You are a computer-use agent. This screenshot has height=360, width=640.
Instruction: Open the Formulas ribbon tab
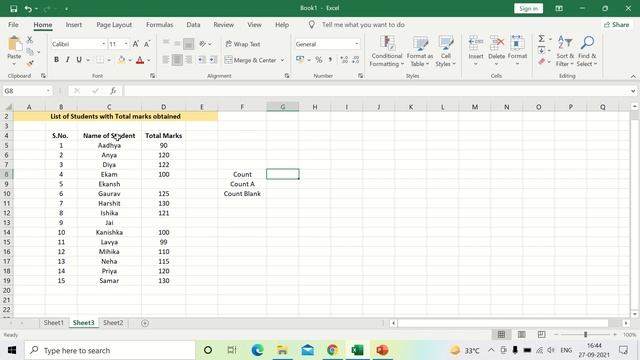point(160,25)
